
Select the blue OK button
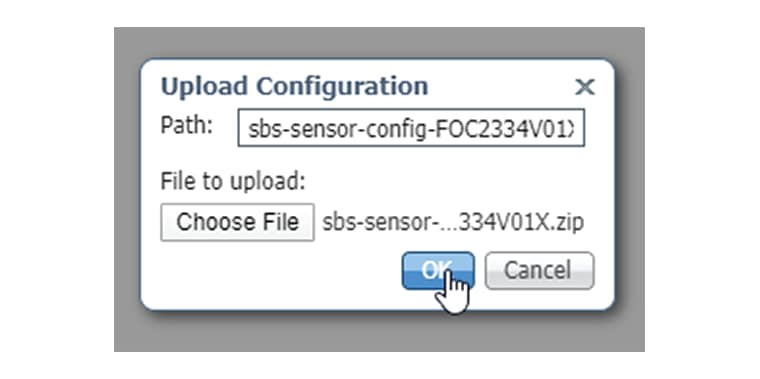(x=438, y=270)
